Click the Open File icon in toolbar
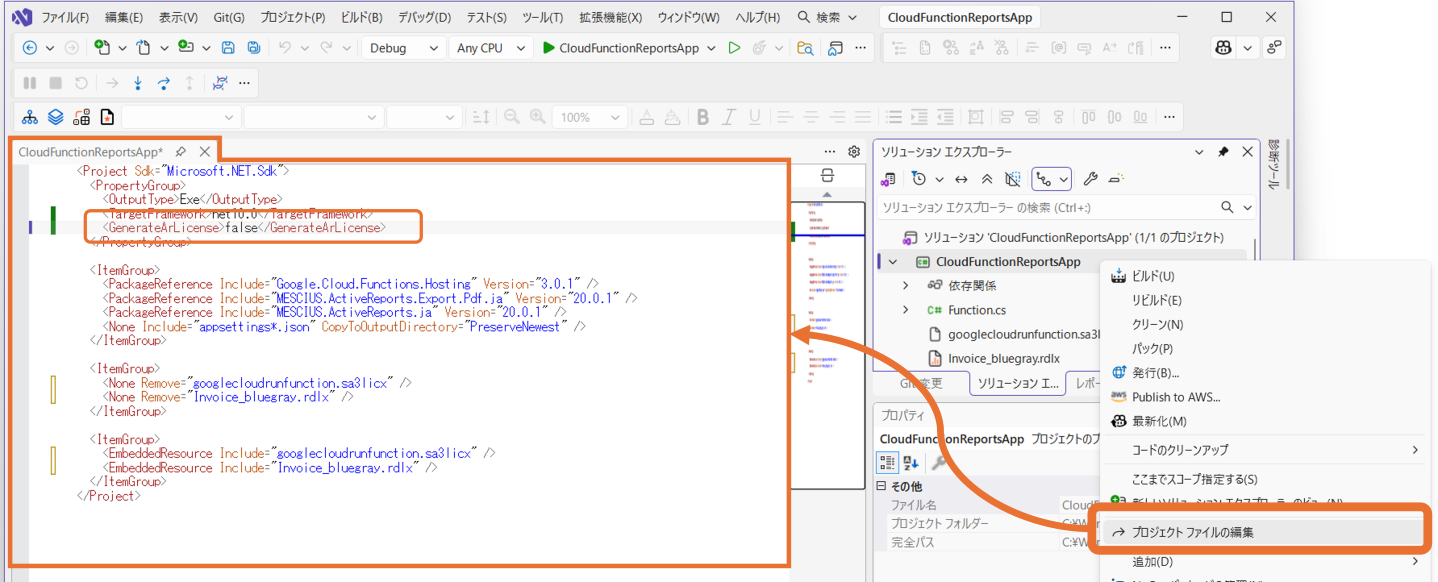Screen dimensions: 1438x582 coord(143,48)
